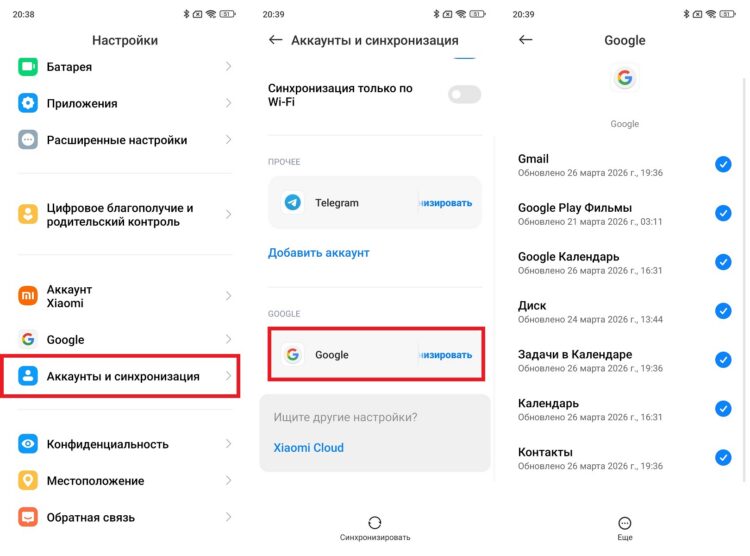Image resolution: width=750 pixels, height=556 pixels.
Task: Go back from Accounts and sync screen
Action: click(276, 40)
